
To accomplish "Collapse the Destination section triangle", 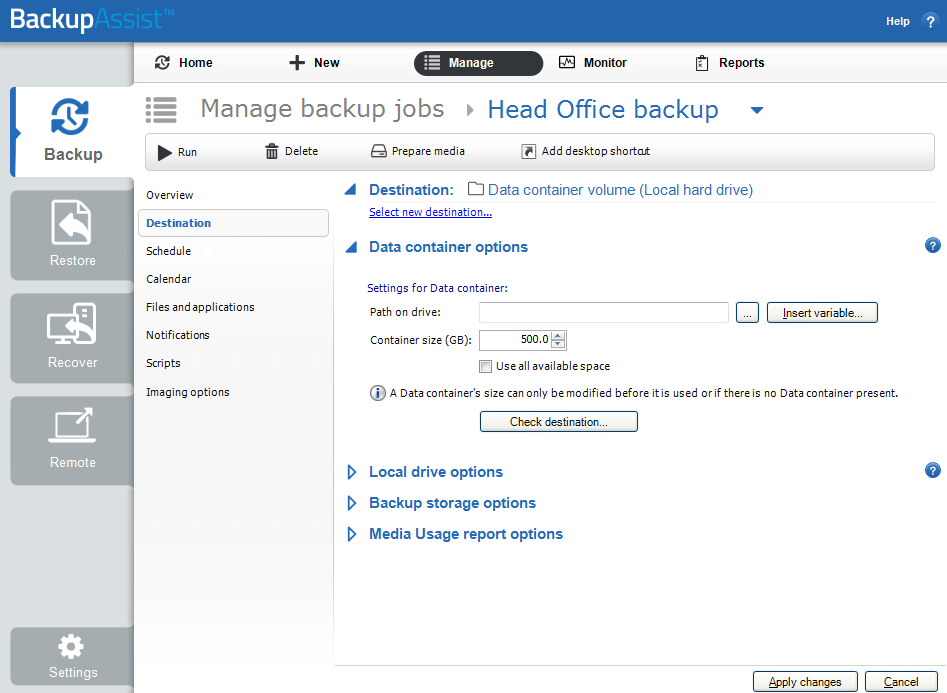I will [x=350, y=190].
